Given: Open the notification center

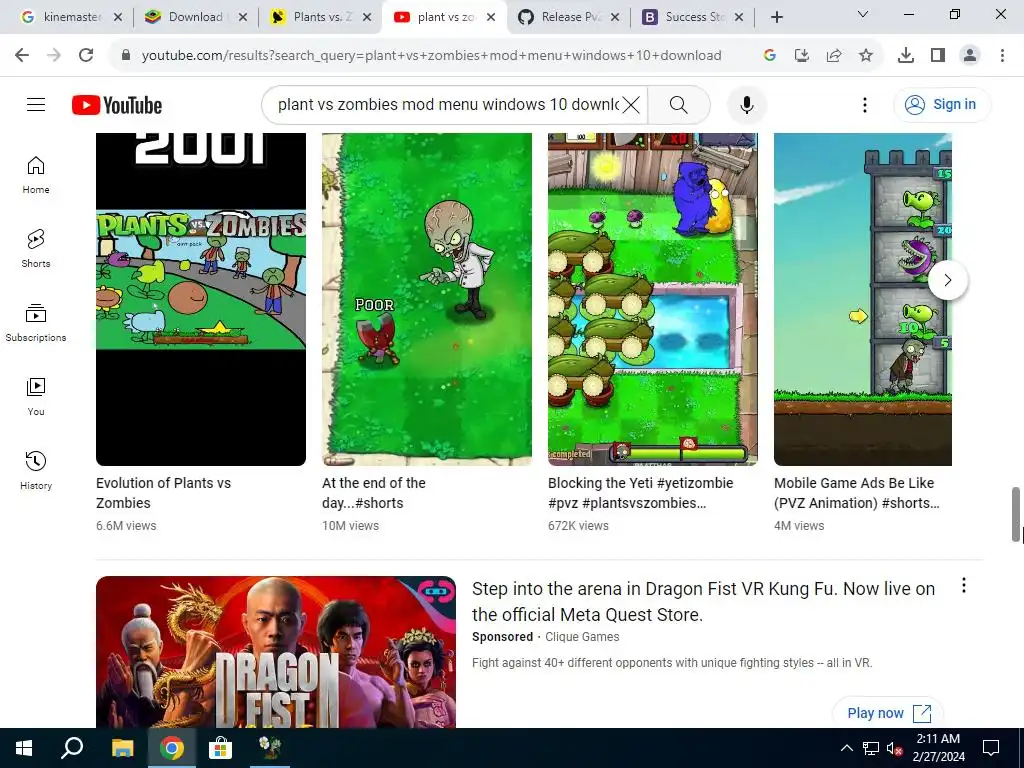Looking at the screenshot, I should tap(991, 748).
